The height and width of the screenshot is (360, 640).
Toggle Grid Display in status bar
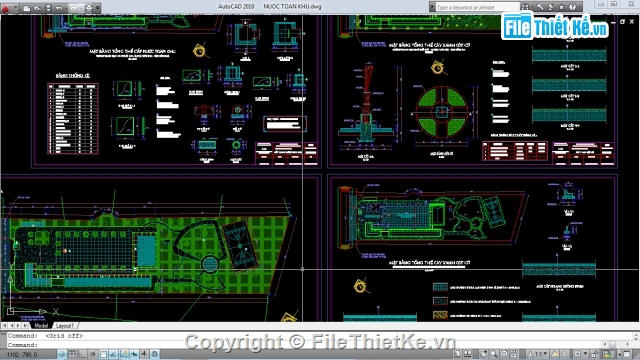point(72,354)
